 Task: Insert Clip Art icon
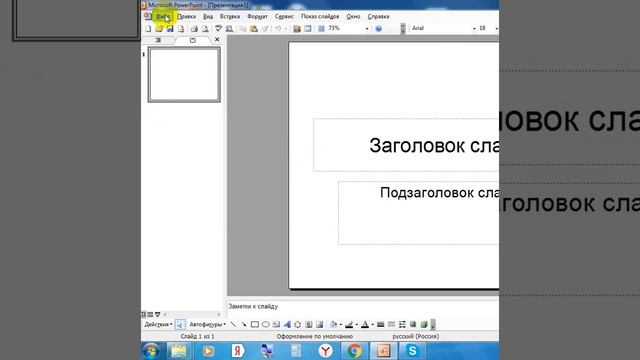[x=309, y=324]
